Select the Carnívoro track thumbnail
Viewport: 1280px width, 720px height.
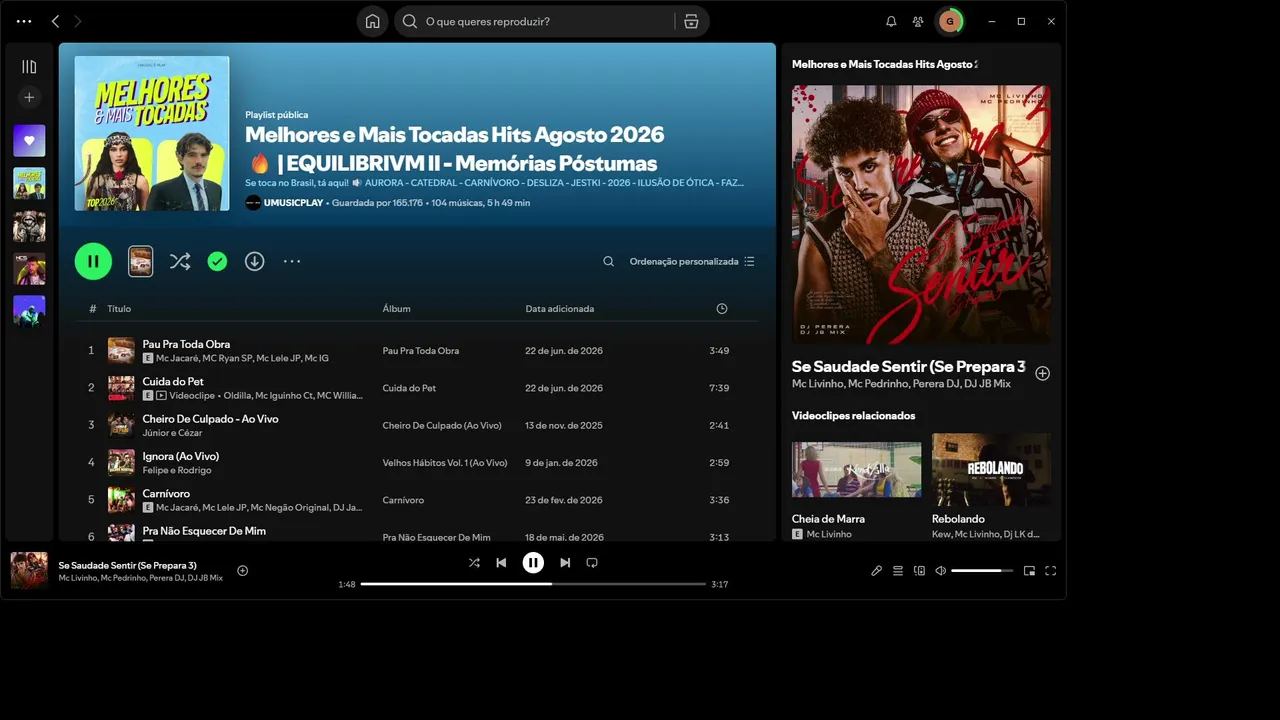pos(121,500)
